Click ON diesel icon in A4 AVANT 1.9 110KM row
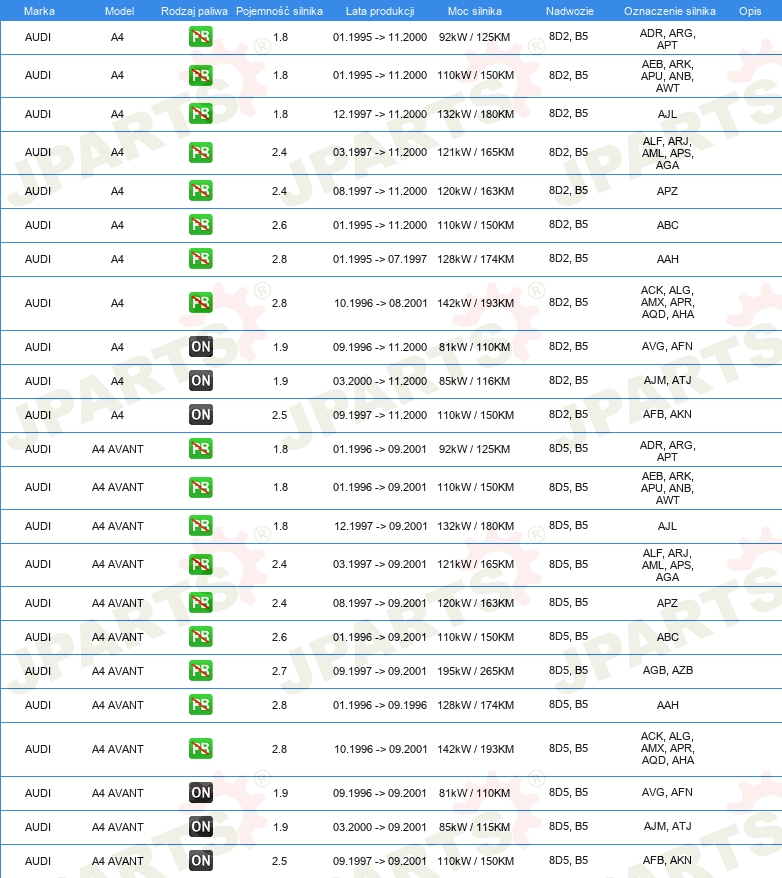 [x=200, y=793]
